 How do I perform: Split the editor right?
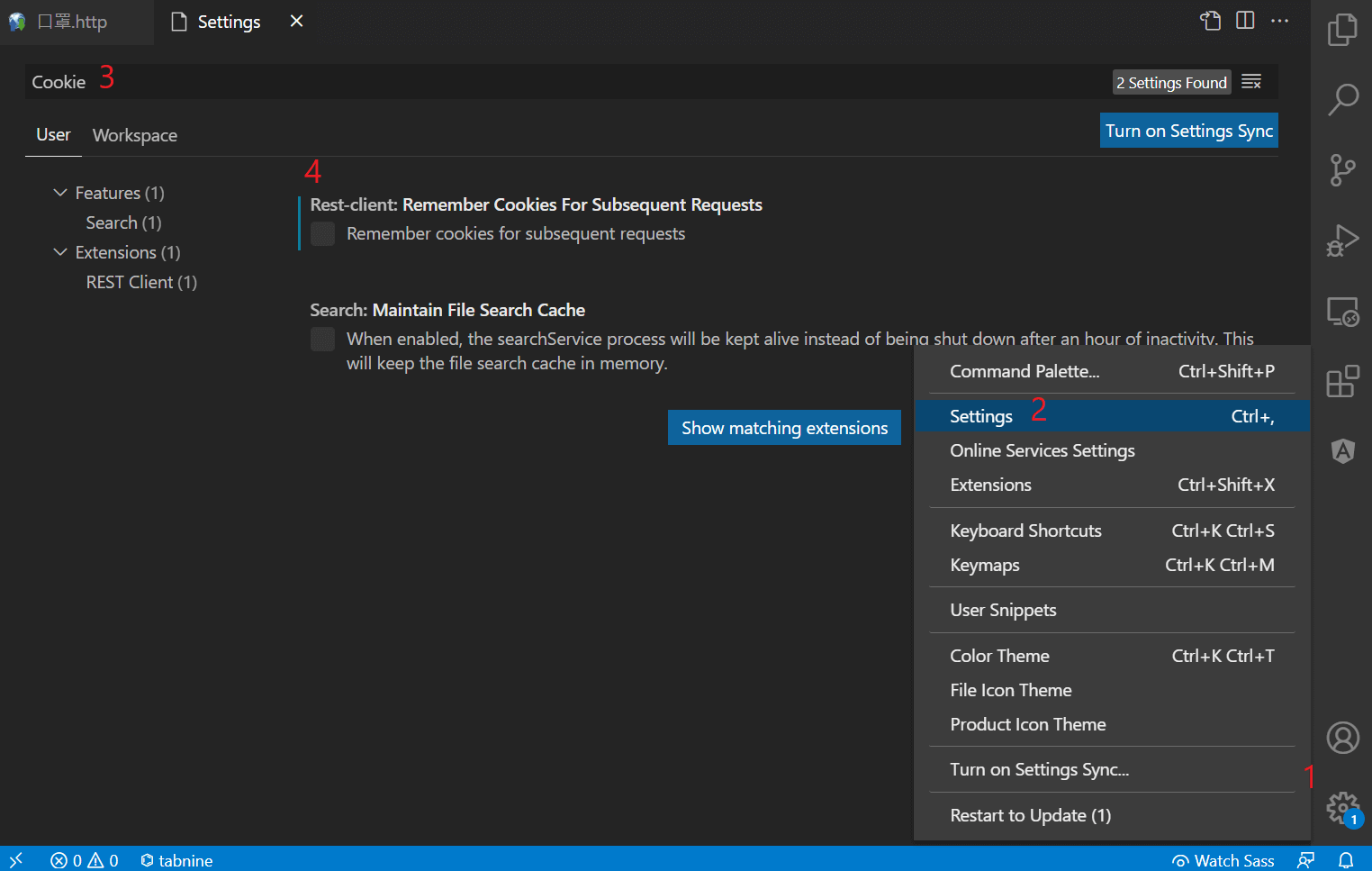click(1245, 21)
